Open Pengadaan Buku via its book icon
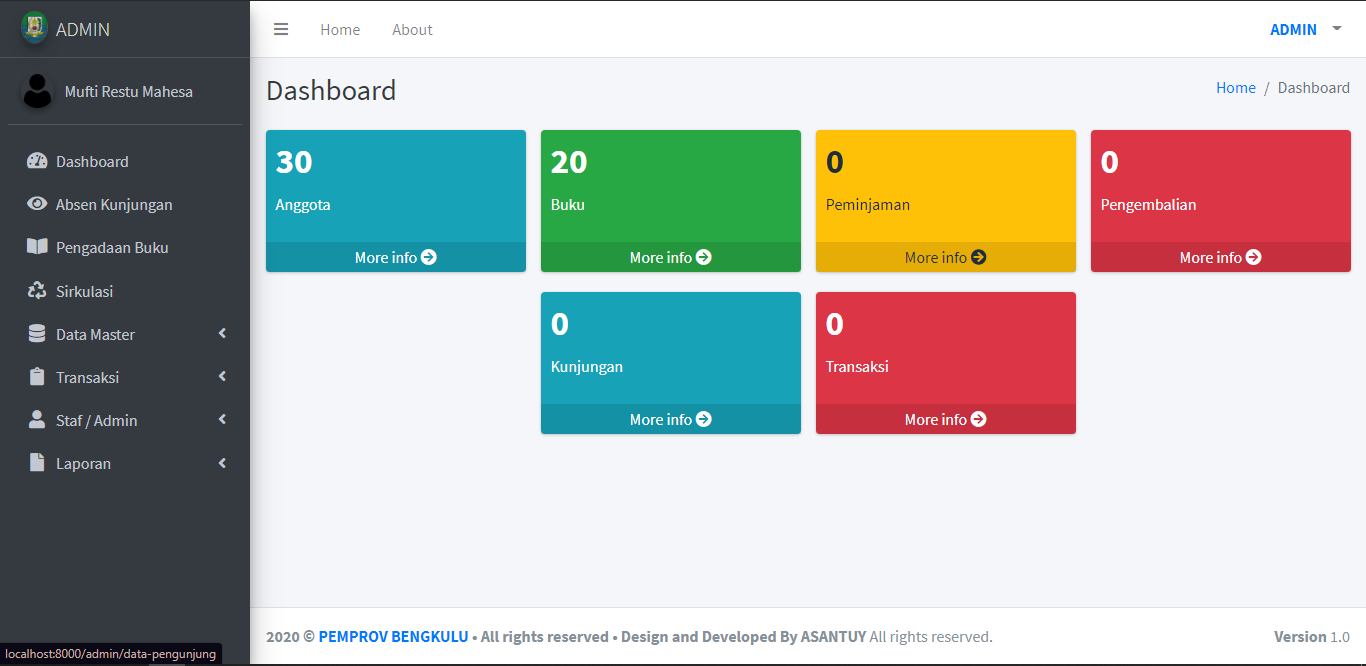This screenshot has width=1366, height=666. pyautogui.click(x=37, y=247)
